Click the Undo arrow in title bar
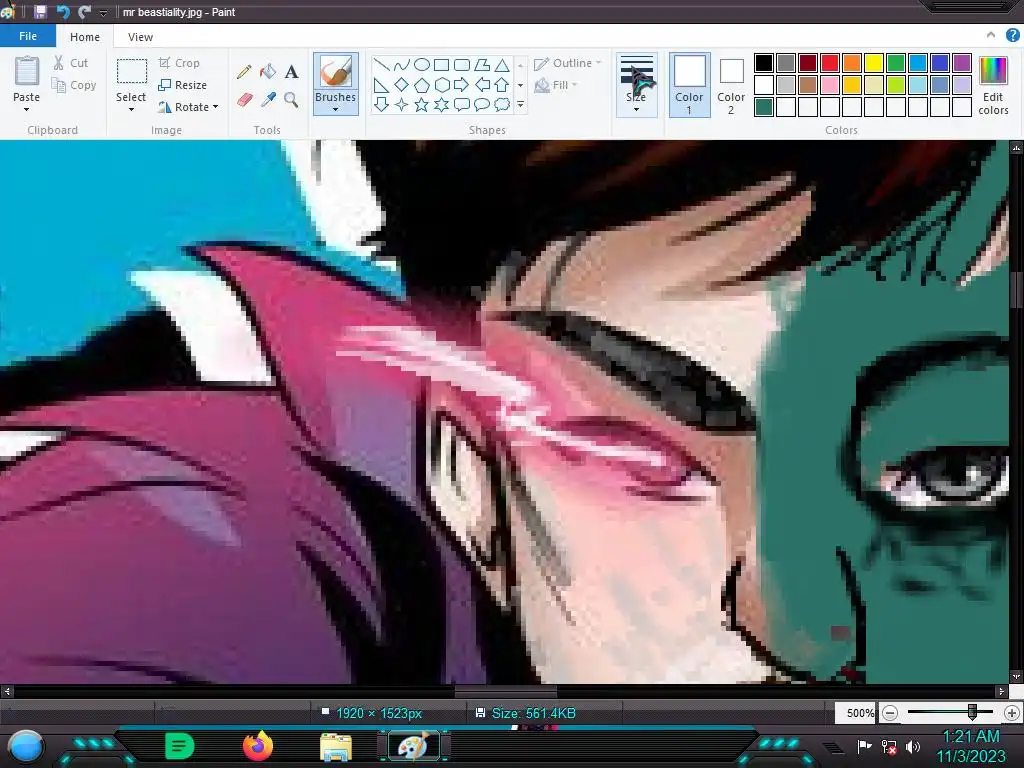 click(63, 12)
